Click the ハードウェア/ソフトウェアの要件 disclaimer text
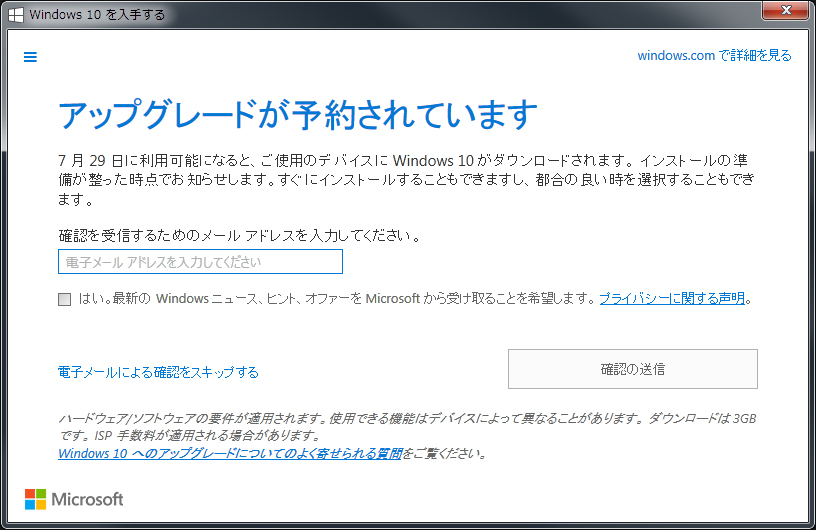The height and width of the screenshot is (530, 816). 407,426
